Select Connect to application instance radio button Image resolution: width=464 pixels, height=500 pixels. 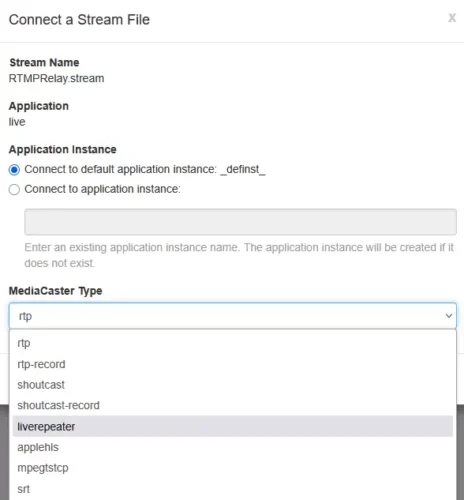pyautogui.click(x=14, y=189)
